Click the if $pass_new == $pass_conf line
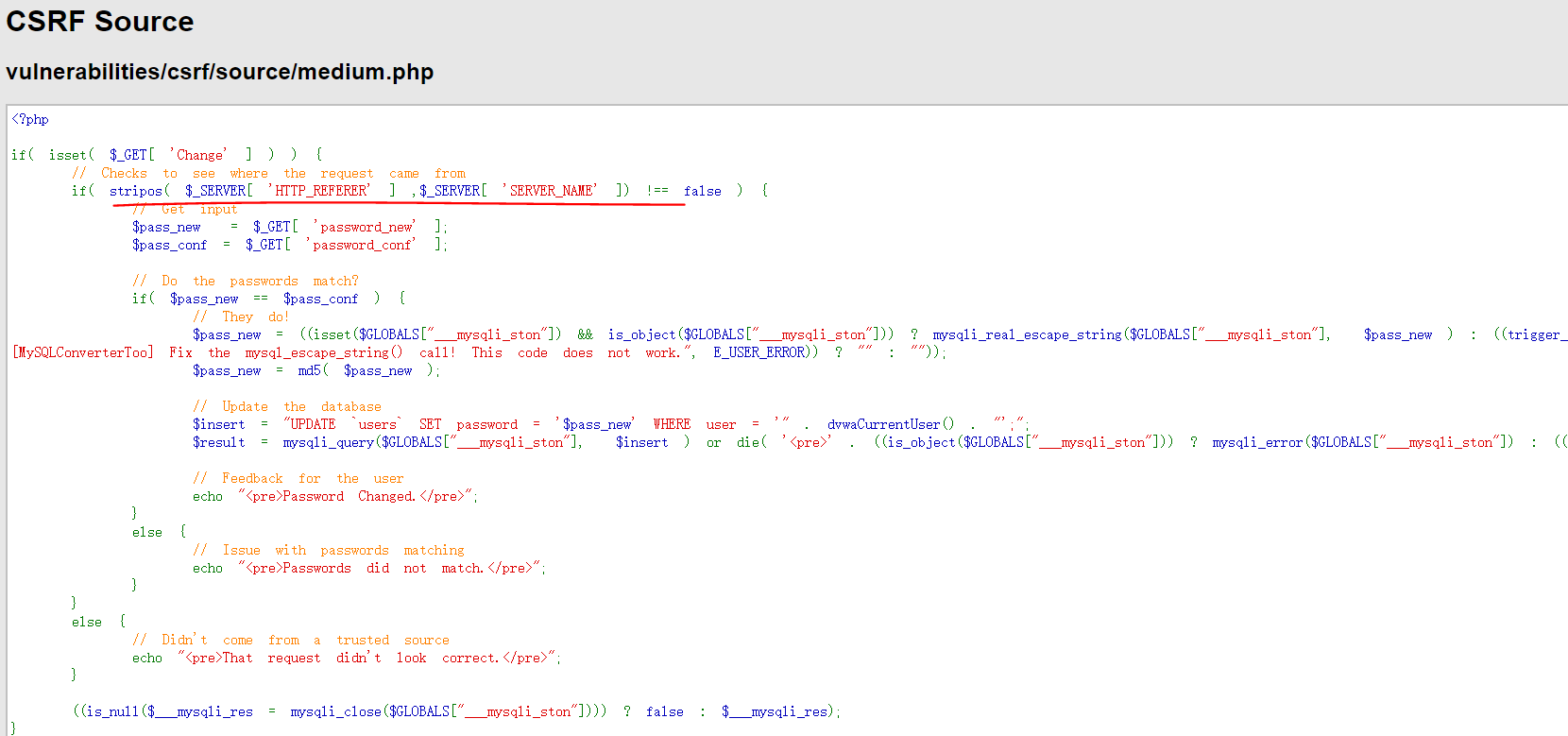The image size is (1568, 736). (269, 300)
